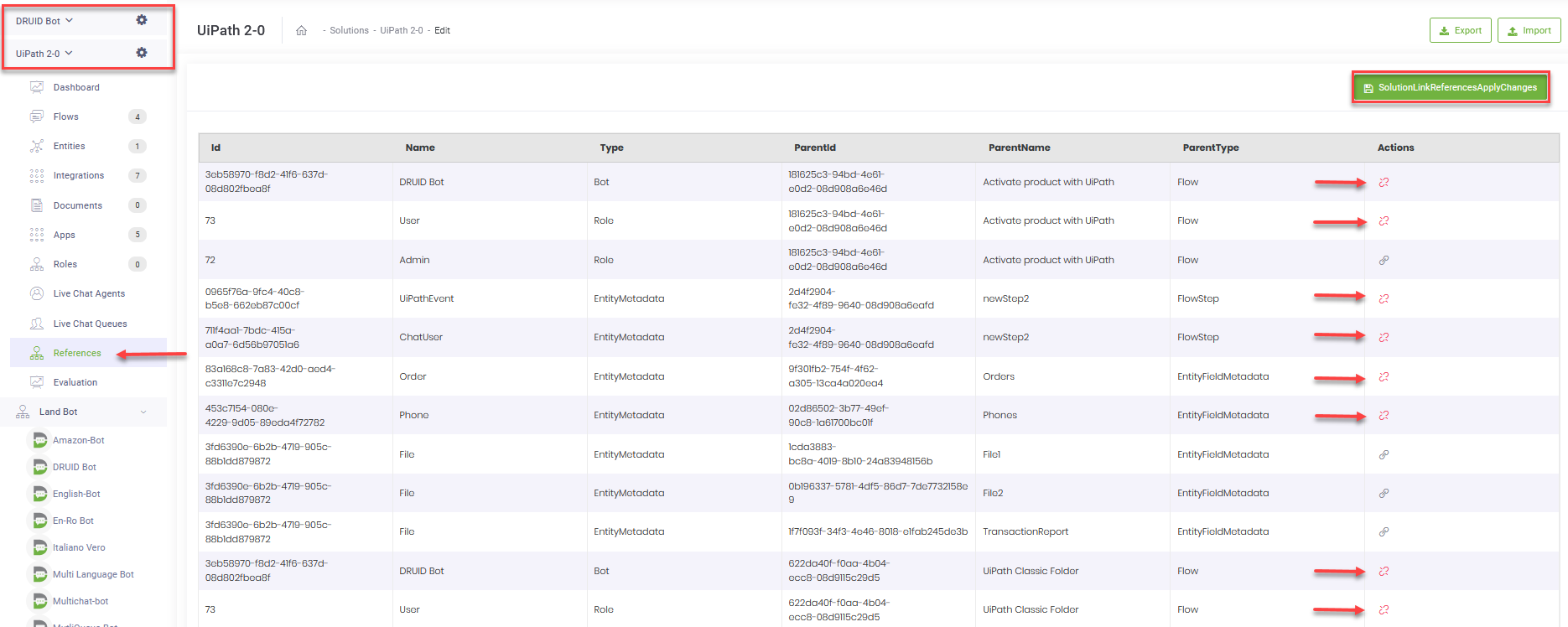Open Apps in the sidebar
Image resolution: width=1568 pixels, height=627 pixels.
[65, 235]
